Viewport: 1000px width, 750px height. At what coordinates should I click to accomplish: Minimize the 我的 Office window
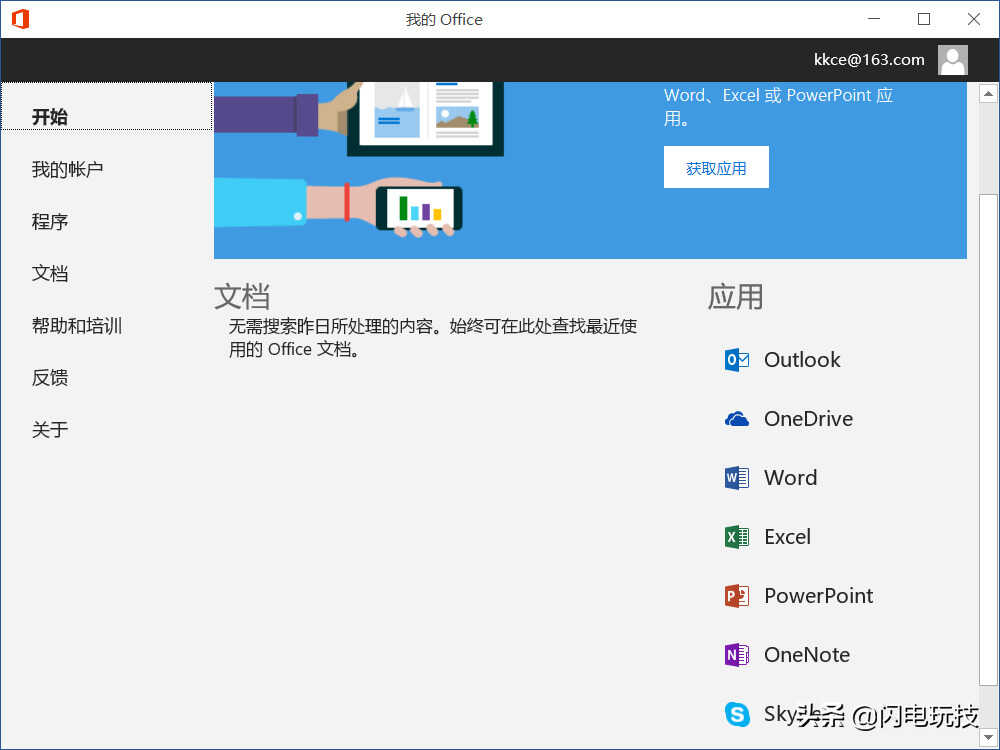tap(874, 19)
